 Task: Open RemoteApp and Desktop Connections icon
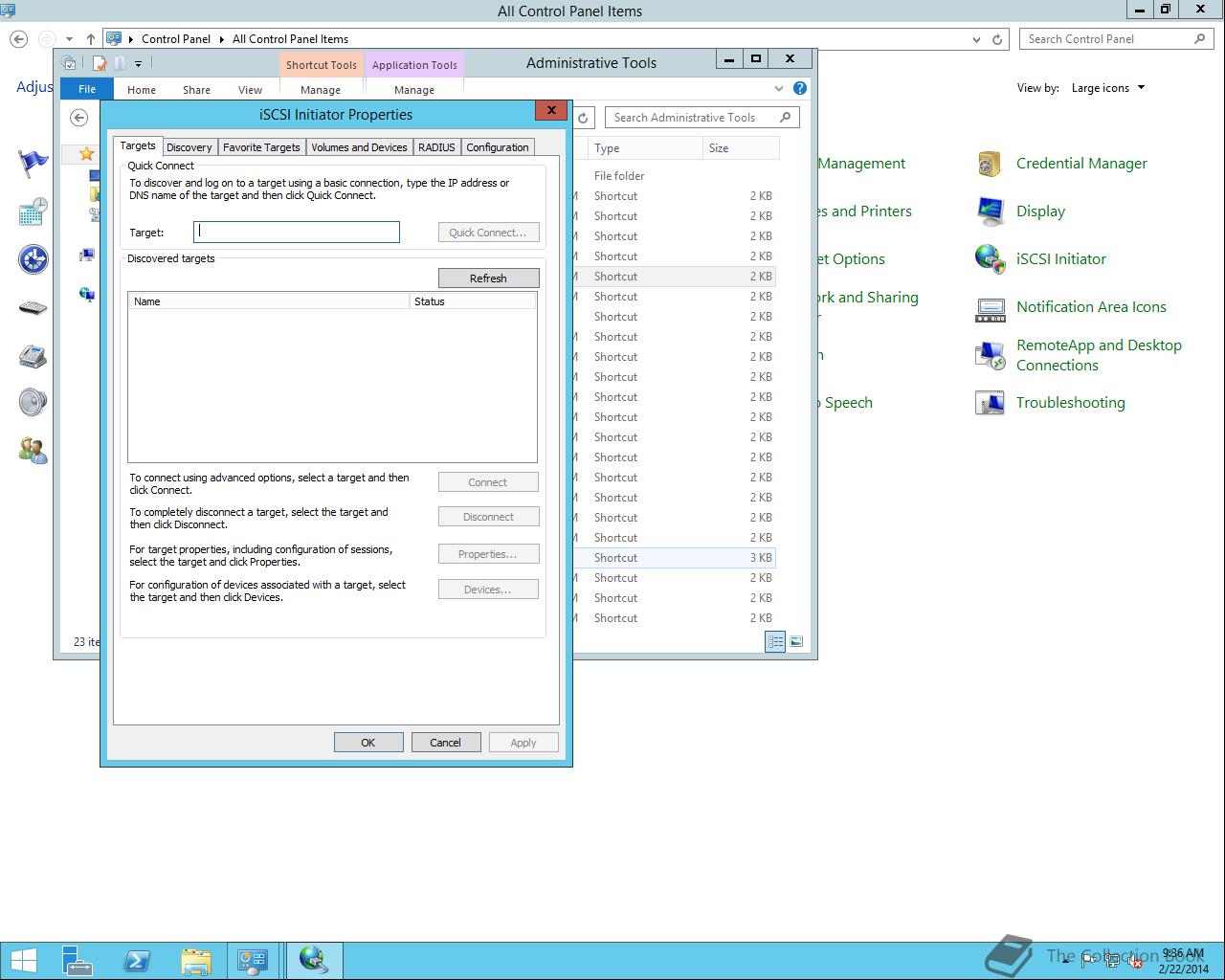(x=990, y=355)
